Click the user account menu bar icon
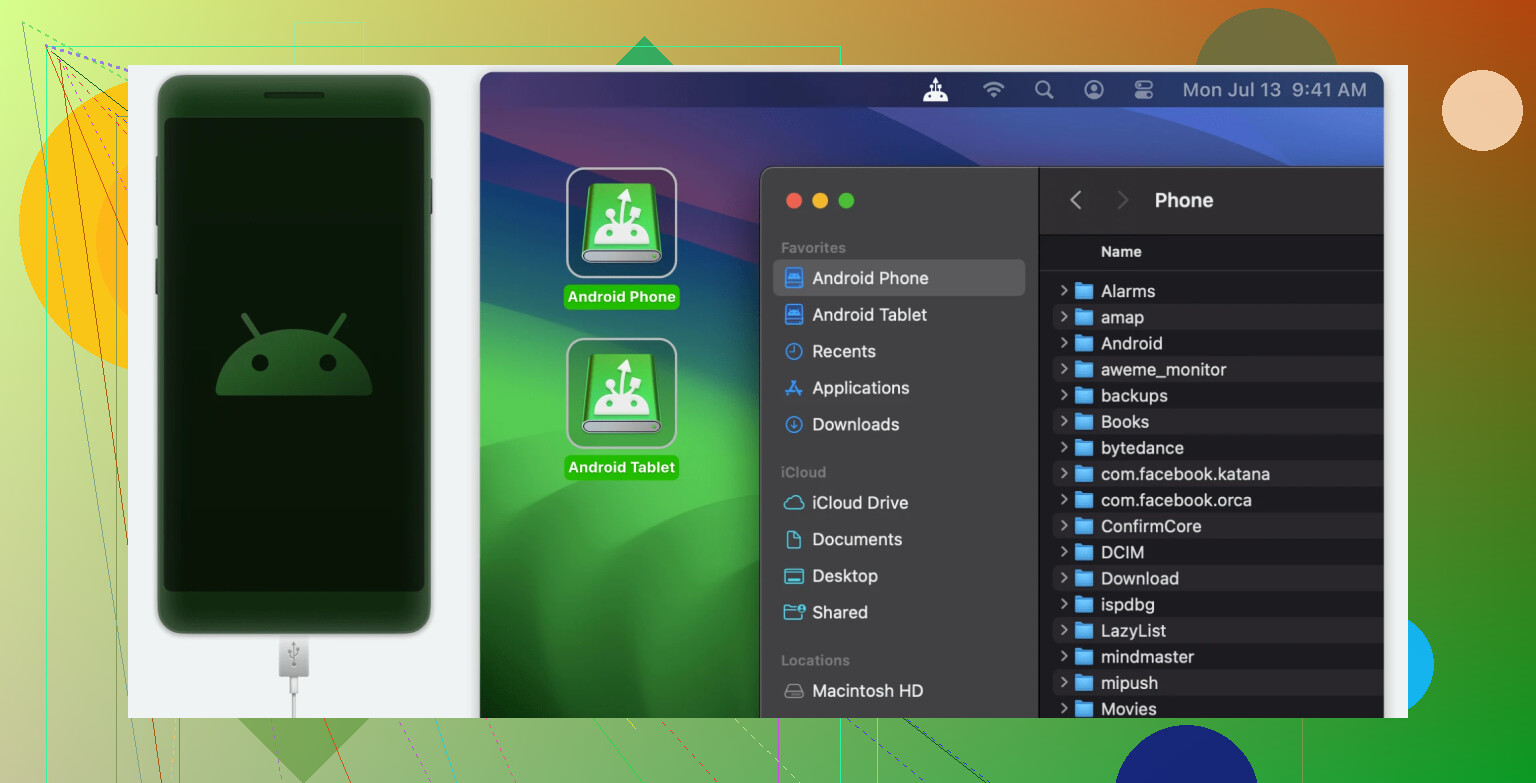 click(1094, 90)
